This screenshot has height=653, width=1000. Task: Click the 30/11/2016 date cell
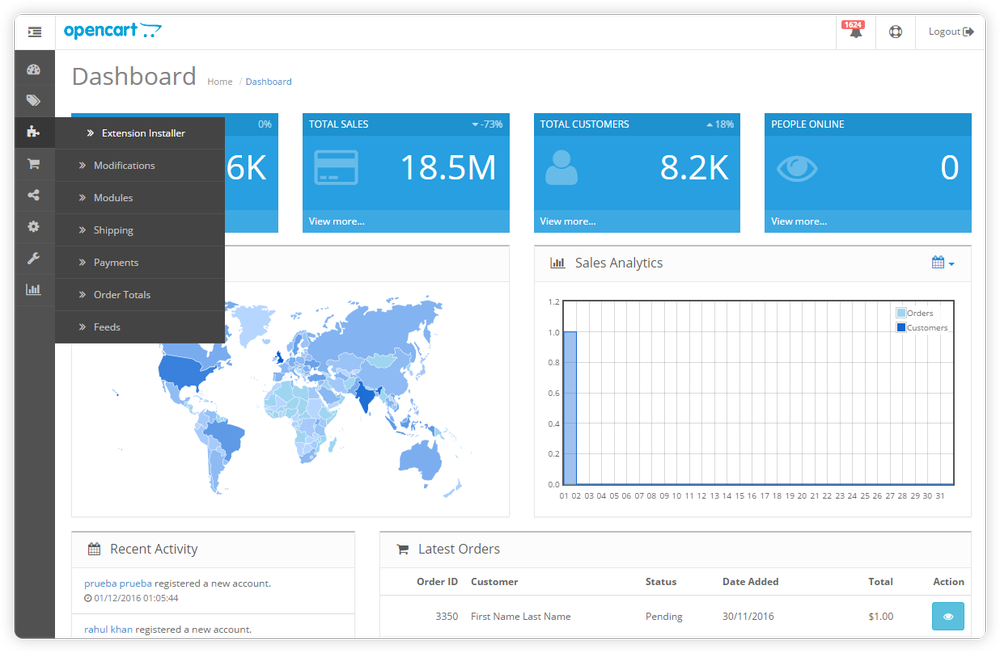coord(748,616)
